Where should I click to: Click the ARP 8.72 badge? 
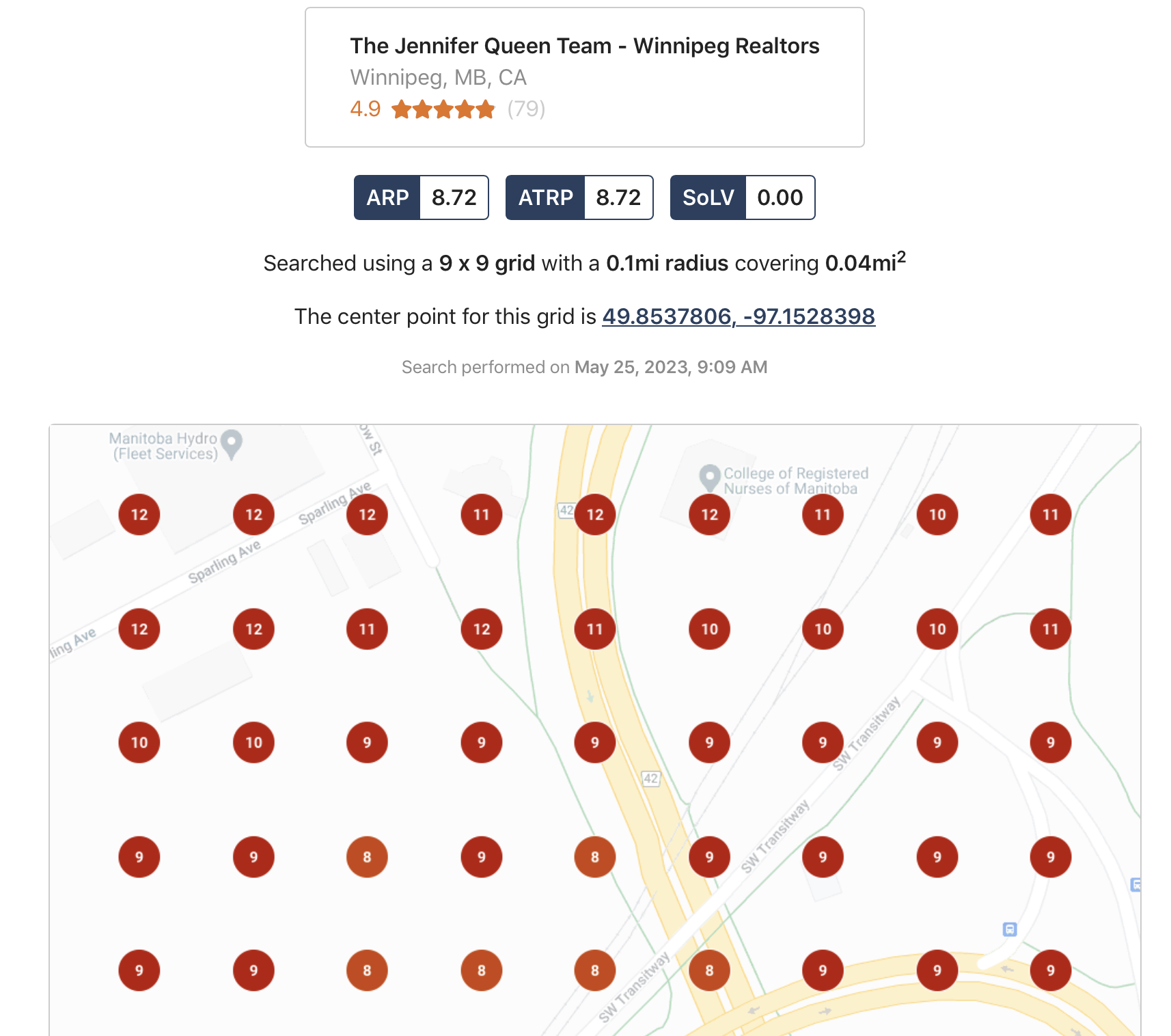(x=421, y=197)
